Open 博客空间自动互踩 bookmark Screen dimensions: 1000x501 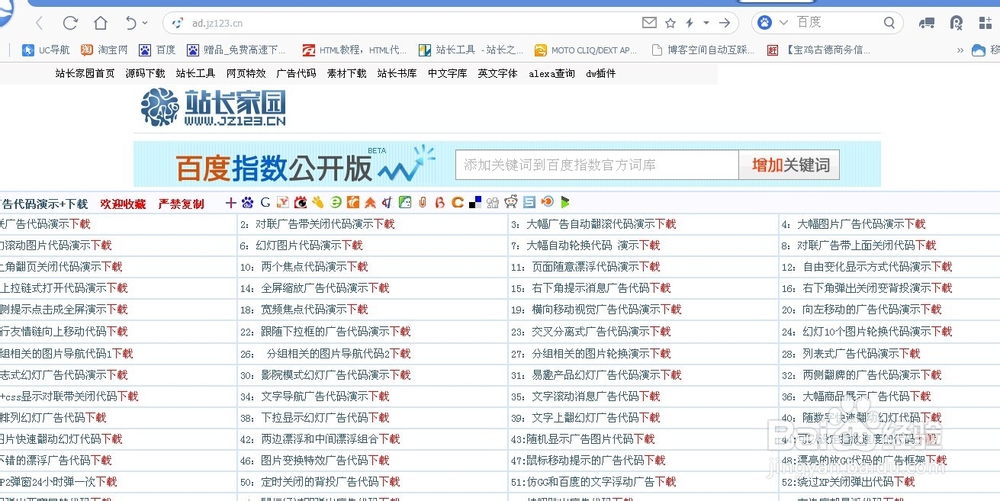[x=703, y=50]
